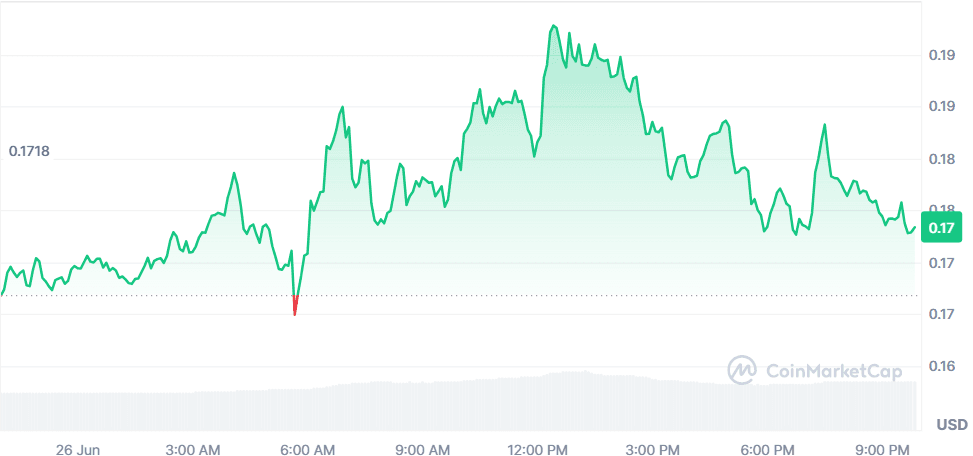Select the 0.1718 opening price label
Screen dimensions: 973x456
coord(29,152)
